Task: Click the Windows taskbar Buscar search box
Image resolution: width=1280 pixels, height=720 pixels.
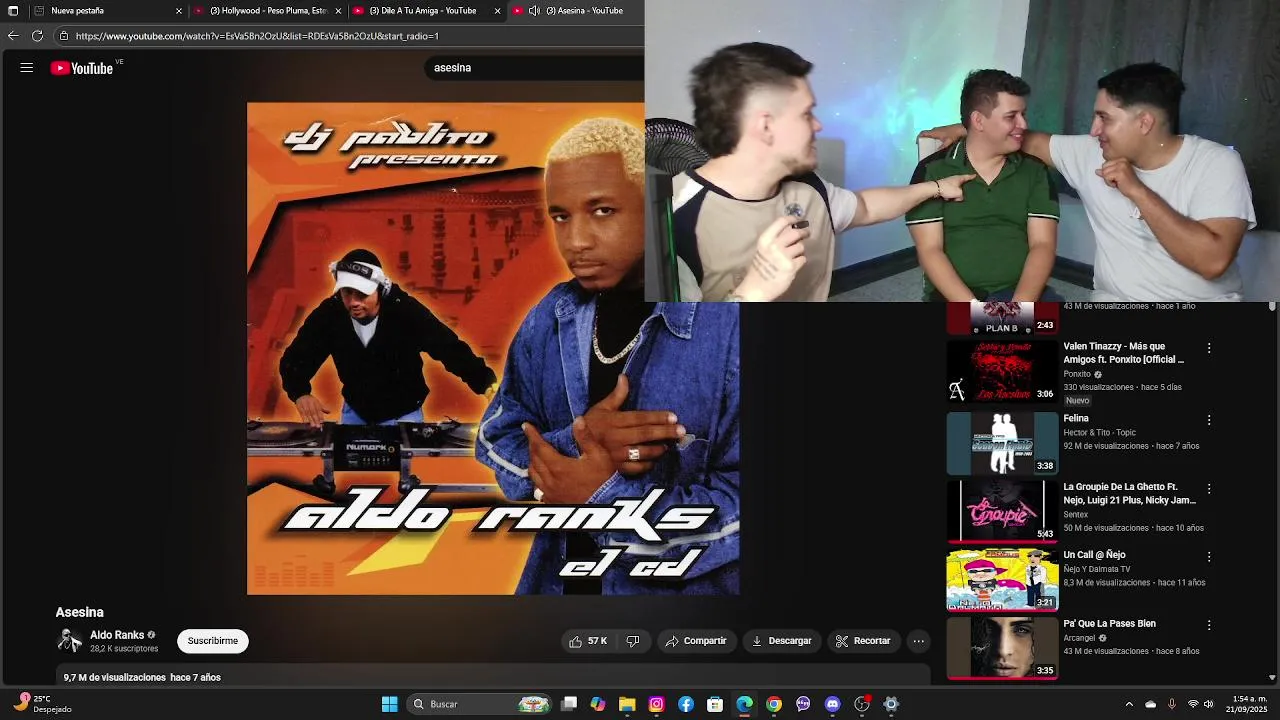Action: (477, 704)
